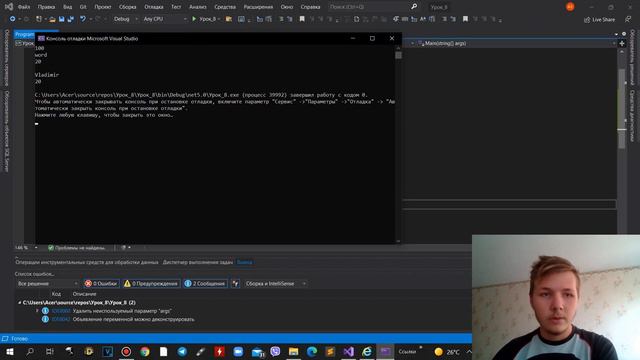This screenshot has width=640, height=360.
Task: Click the split editor plus icon
Action: [622, 43]
